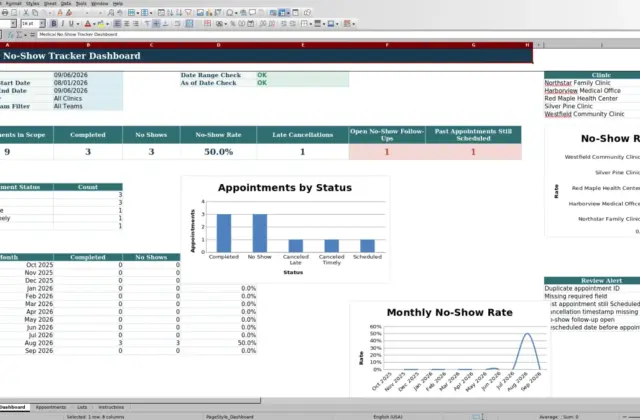Align cell text right

click(136, 24)
